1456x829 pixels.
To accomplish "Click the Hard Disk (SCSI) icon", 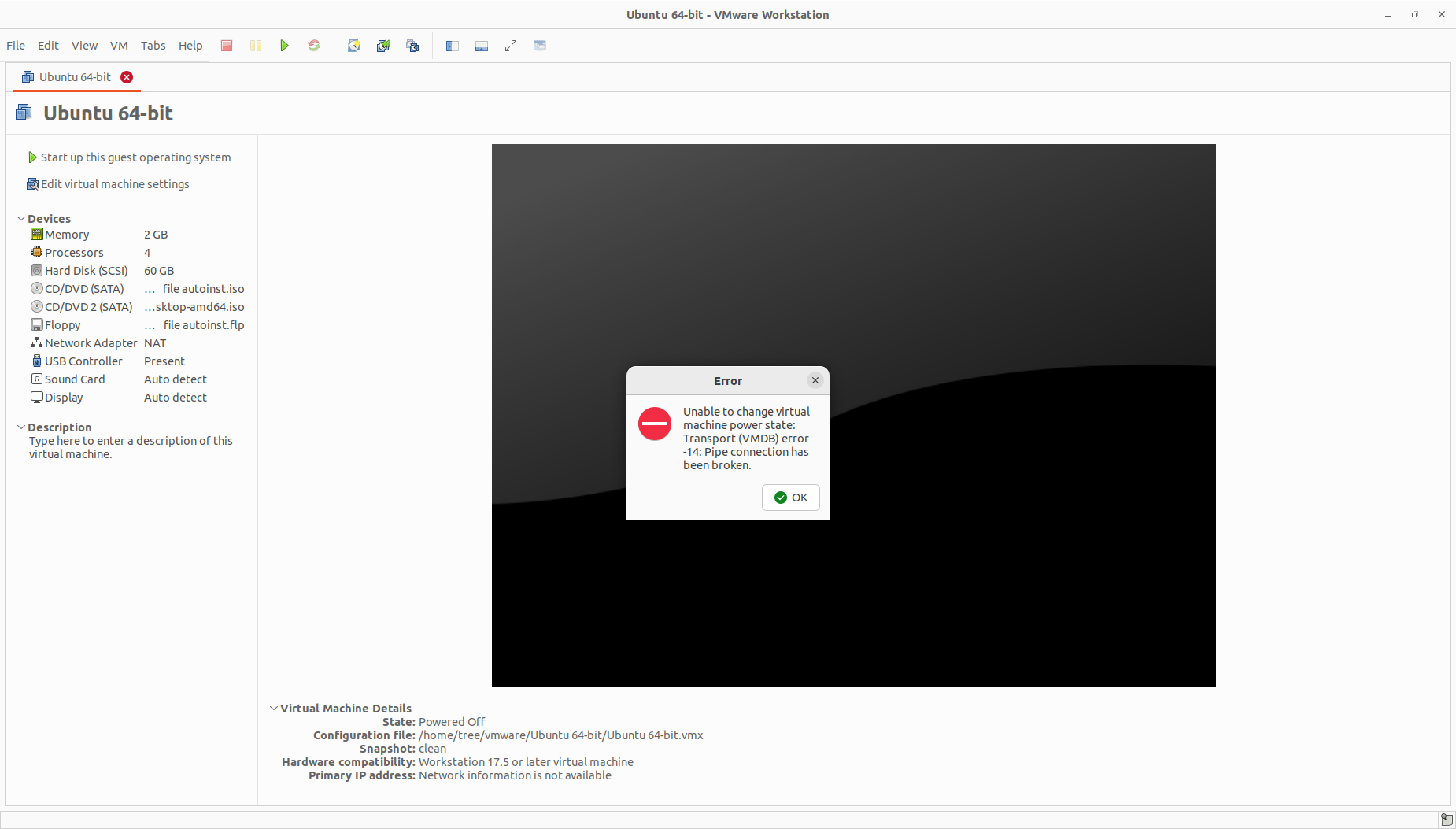I will tap(36, 270).
